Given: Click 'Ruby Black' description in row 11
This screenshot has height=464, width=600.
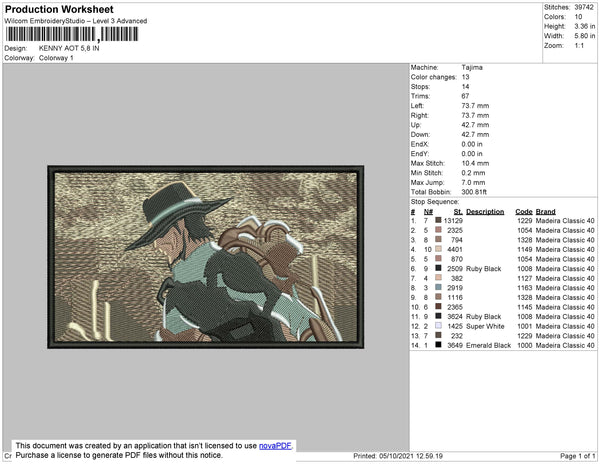Looking at the screenshot, I should (484, 317).
